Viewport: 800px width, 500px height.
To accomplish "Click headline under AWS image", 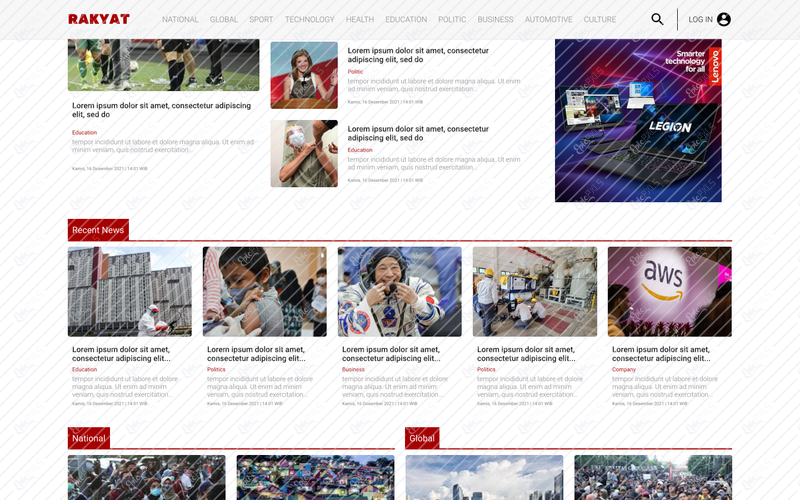I will click(x=661, y=354).
